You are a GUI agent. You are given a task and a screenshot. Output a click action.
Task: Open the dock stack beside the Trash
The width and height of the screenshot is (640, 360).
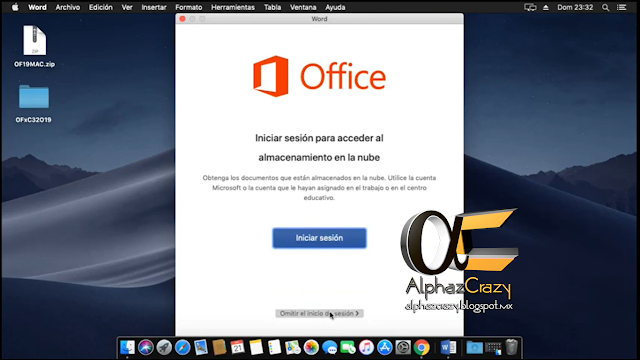pos(493,348)
